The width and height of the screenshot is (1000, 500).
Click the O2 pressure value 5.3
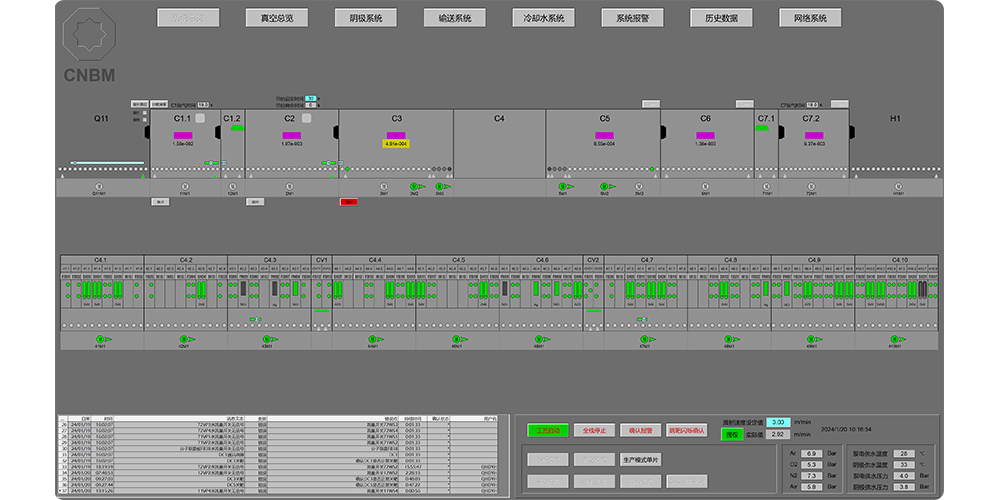click(811, 465)
